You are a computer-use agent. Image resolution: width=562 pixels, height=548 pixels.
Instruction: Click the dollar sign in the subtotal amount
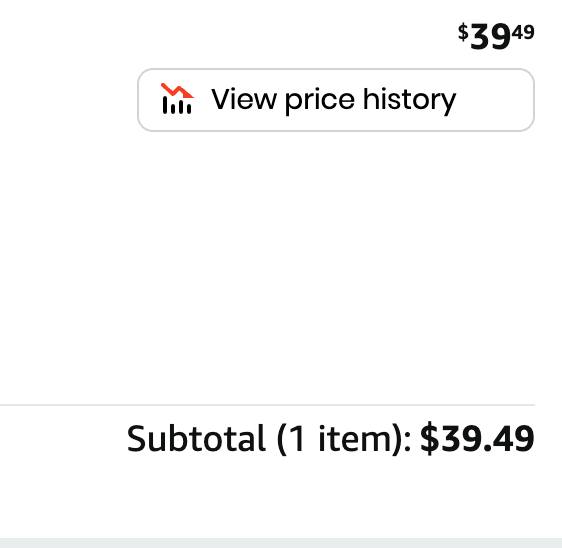tap(430, 439)
